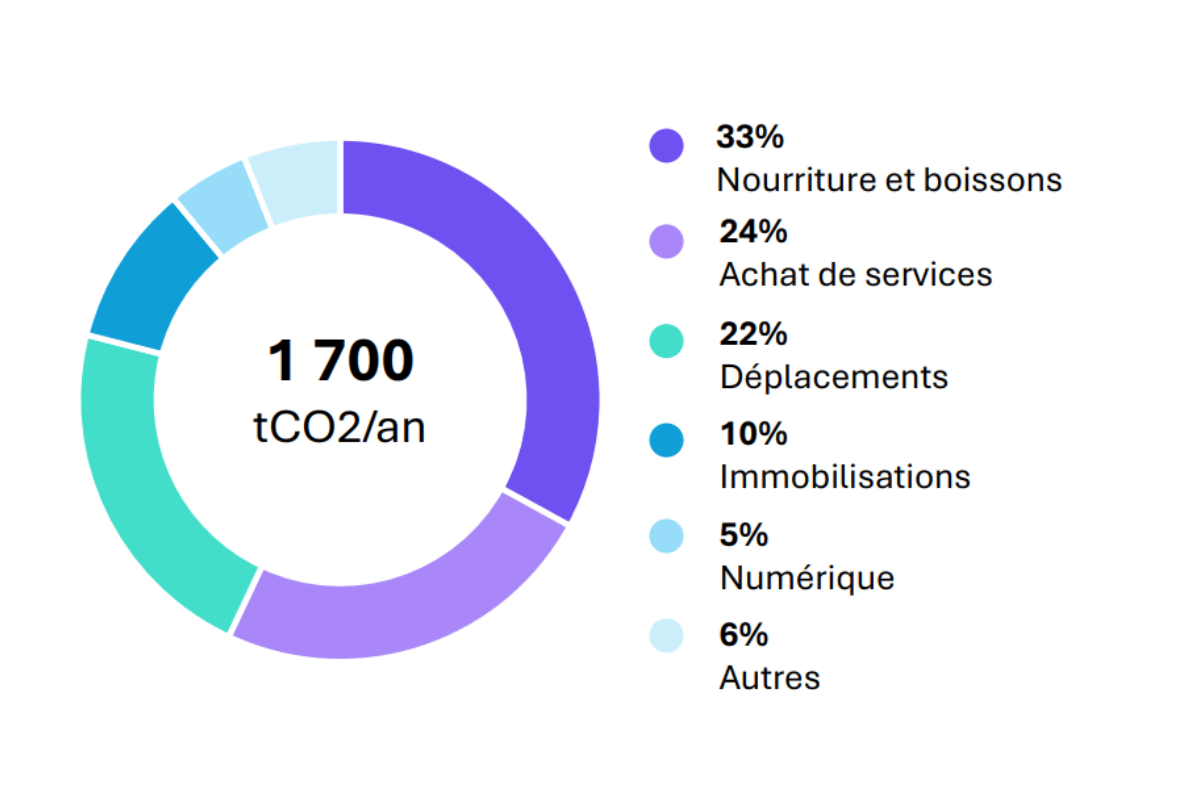This screenshot has width=1200, height=800.
Task: Click the "Achat de services" legend label
Action: tap(855, 275)
